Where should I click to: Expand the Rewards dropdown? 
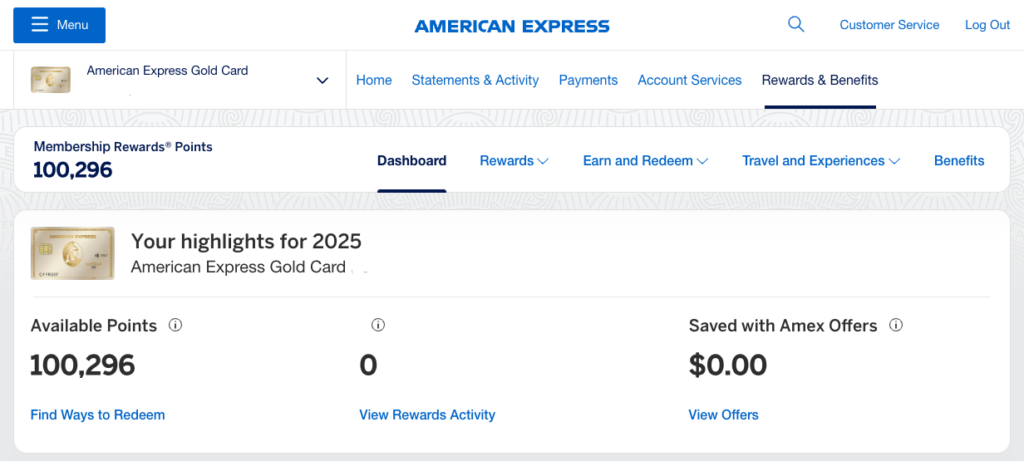(514, 161)
